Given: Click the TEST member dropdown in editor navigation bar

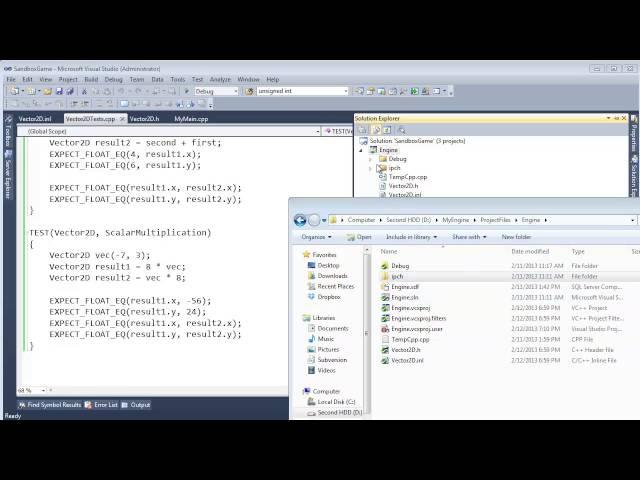Looking at the screenshot, I should coord(338,131).
